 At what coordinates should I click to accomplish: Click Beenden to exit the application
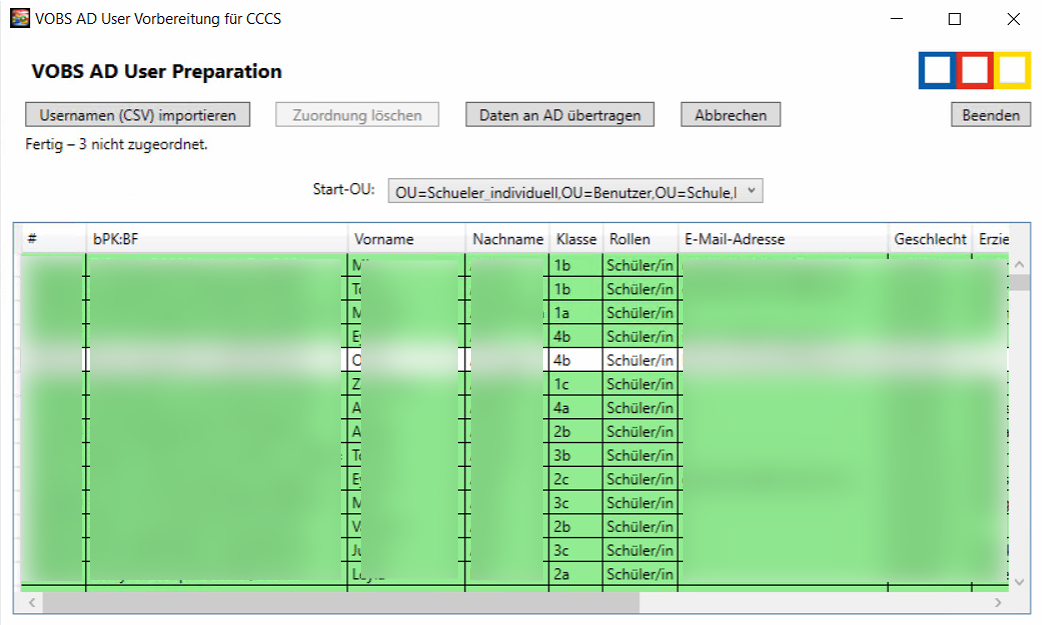point(990,115)
